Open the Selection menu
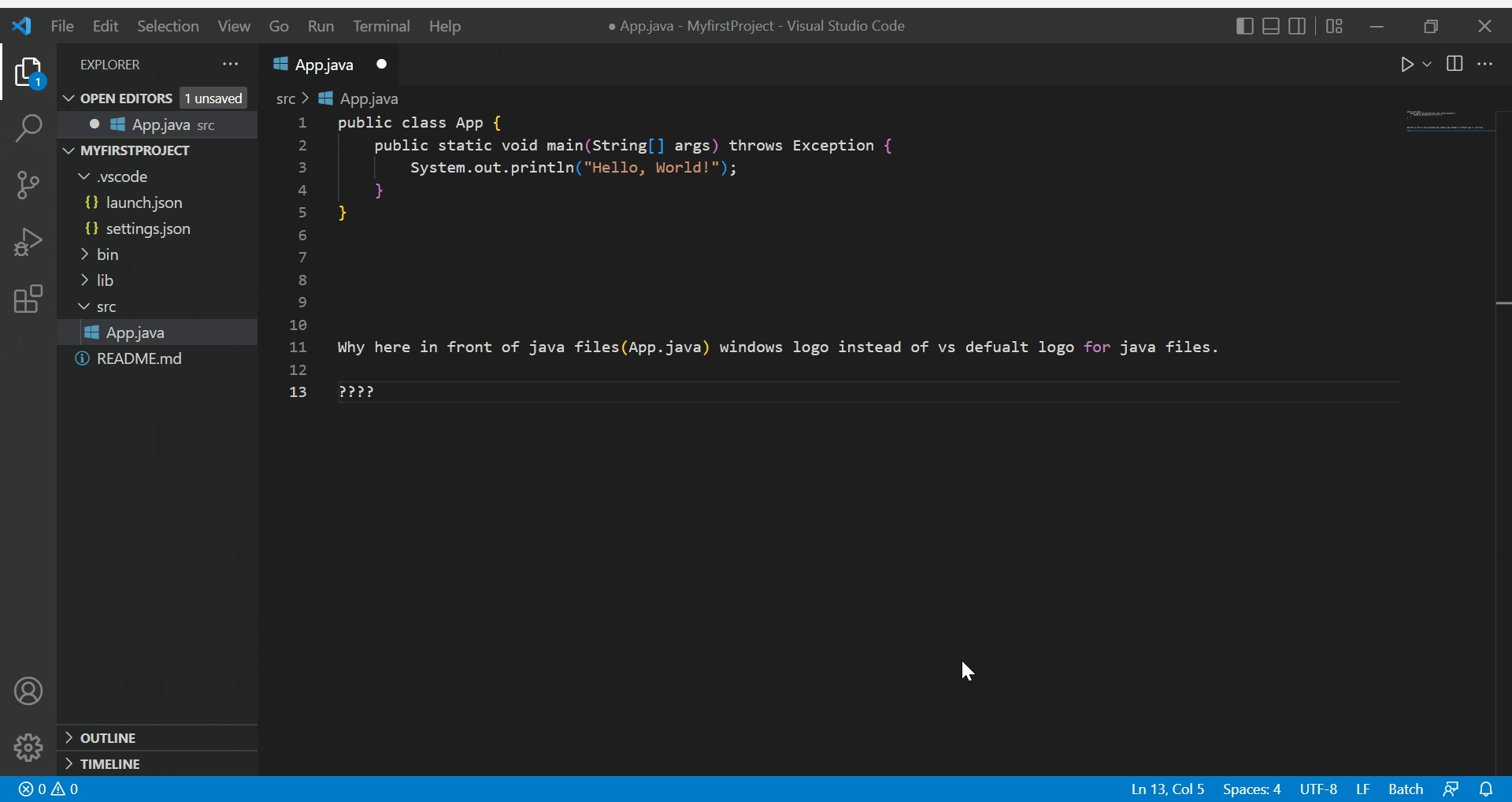1512x802 pixels. [168, 26]
